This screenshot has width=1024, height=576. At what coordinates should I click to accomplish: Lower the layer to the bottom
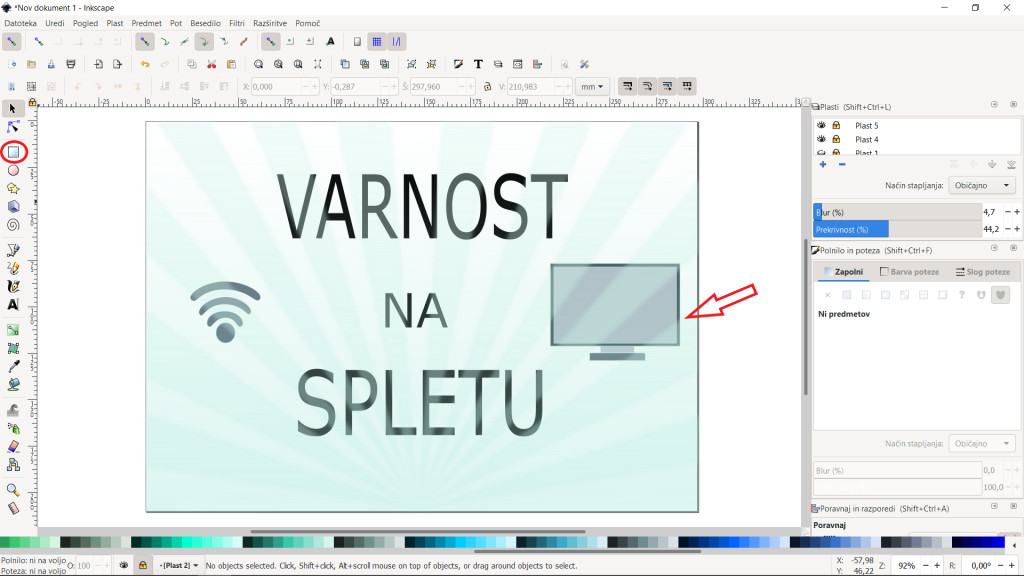1011,165
